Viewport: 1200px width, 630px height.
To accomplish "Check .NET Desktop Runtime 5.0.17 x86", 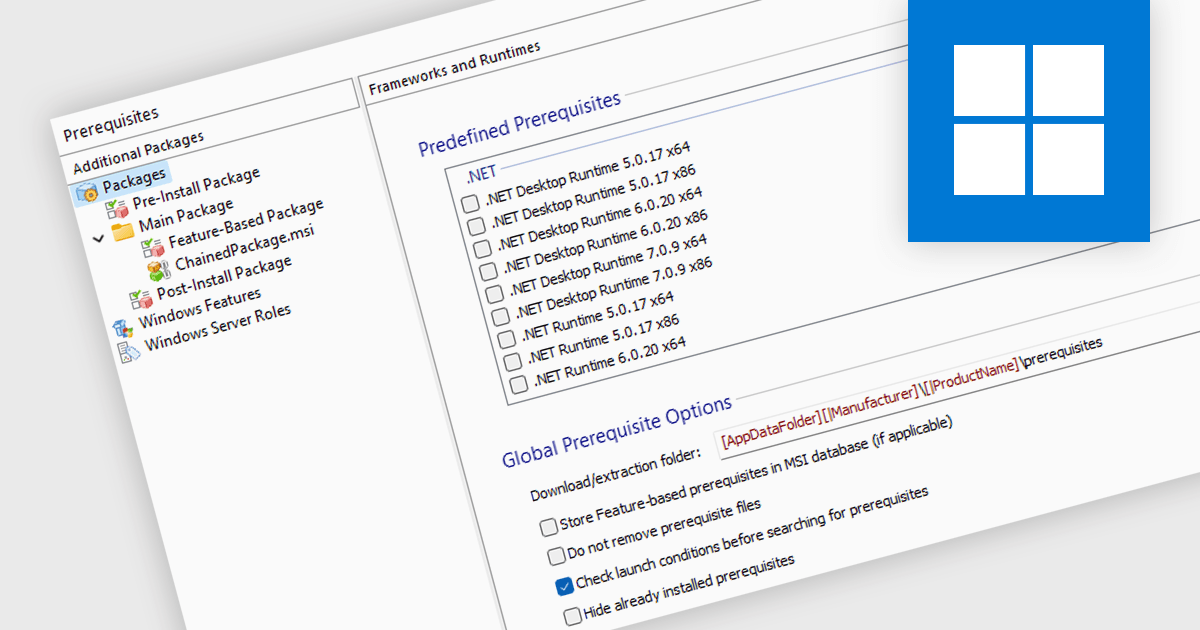I will (476, 226).
